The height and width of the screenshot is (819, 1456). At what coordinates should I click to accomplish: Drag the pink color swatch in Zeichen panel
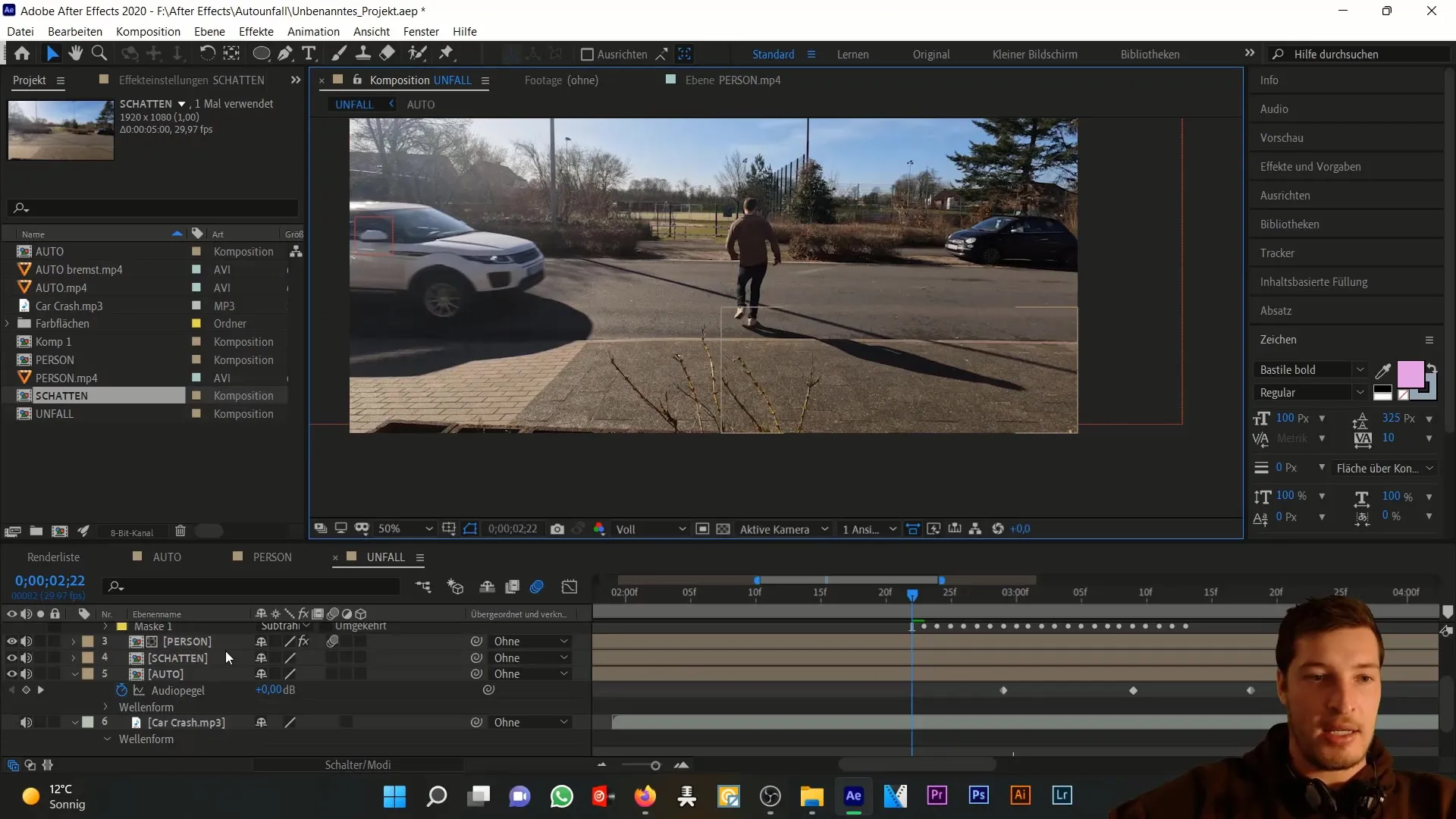point(1412,374)
